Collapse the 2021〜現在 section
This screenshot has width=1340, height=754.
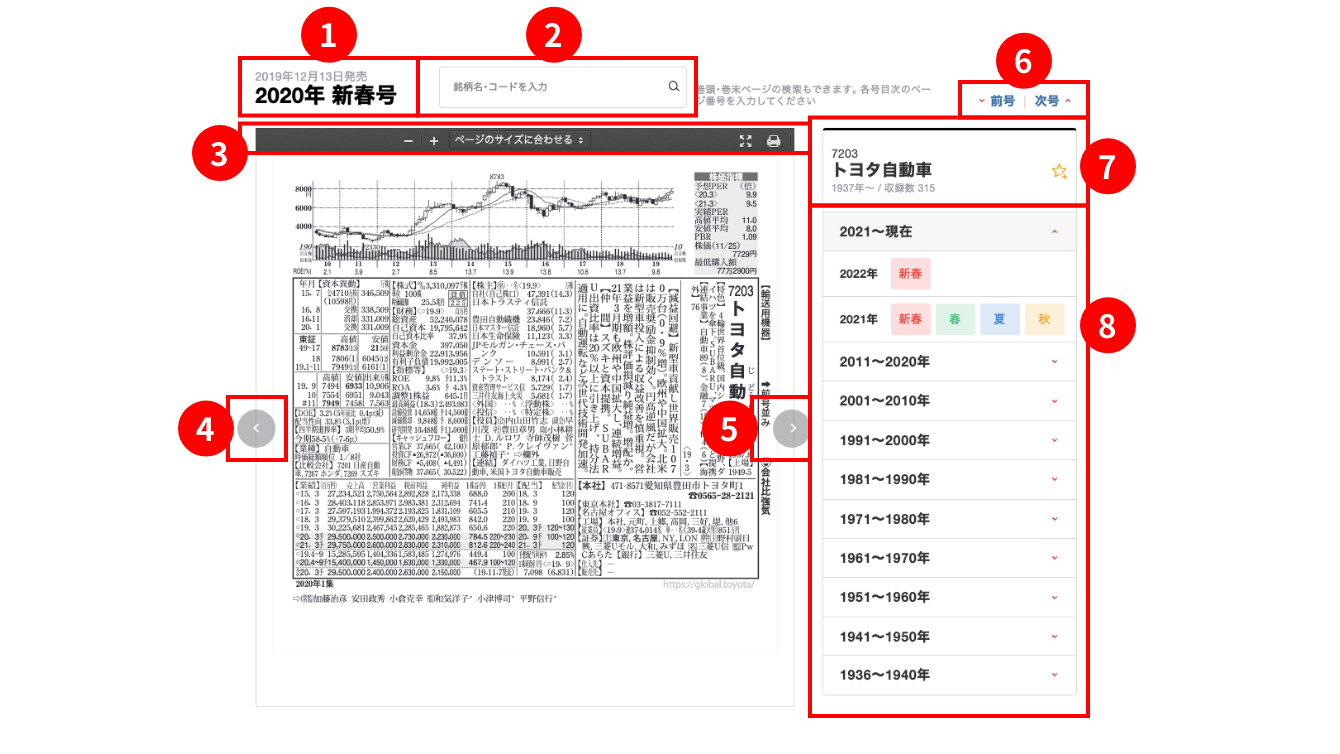tap(949, 231)
